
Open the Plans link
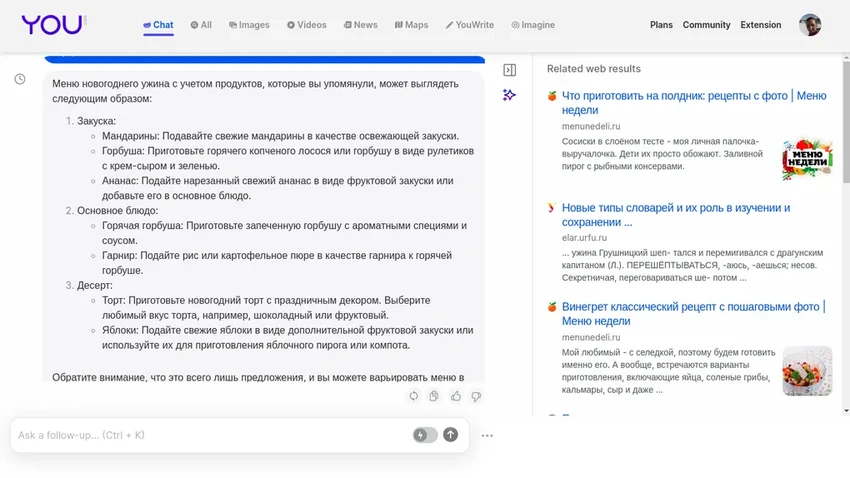coord(661,25)
